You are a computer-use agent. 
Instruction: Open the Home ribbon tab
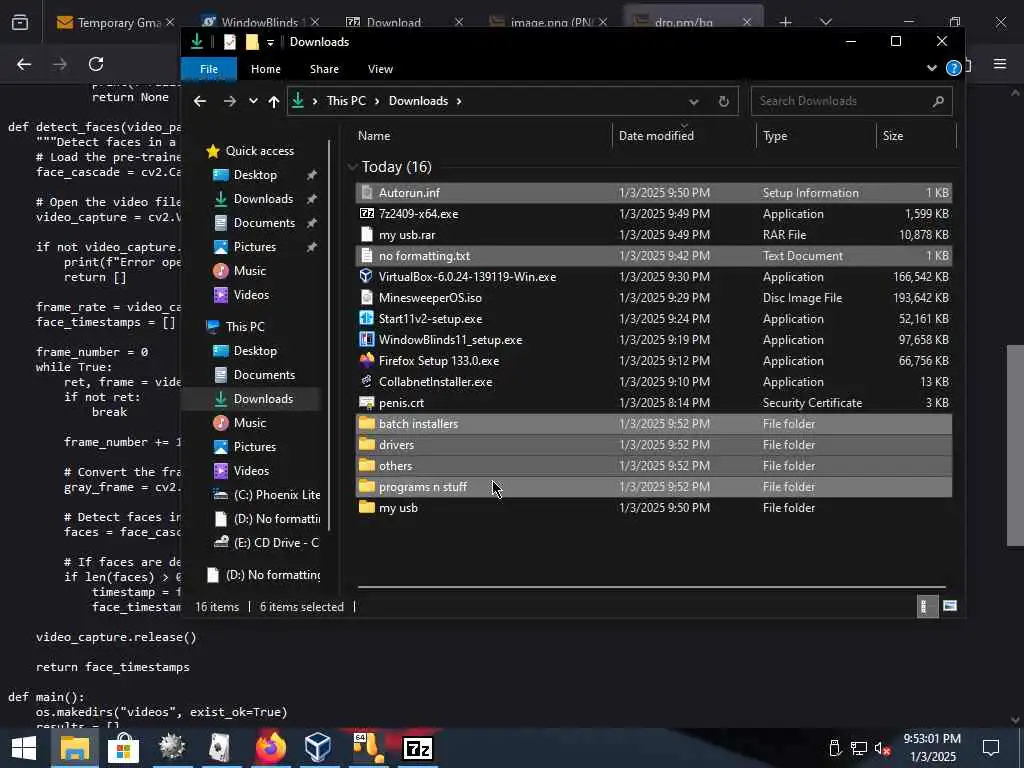tap(266, 69)
